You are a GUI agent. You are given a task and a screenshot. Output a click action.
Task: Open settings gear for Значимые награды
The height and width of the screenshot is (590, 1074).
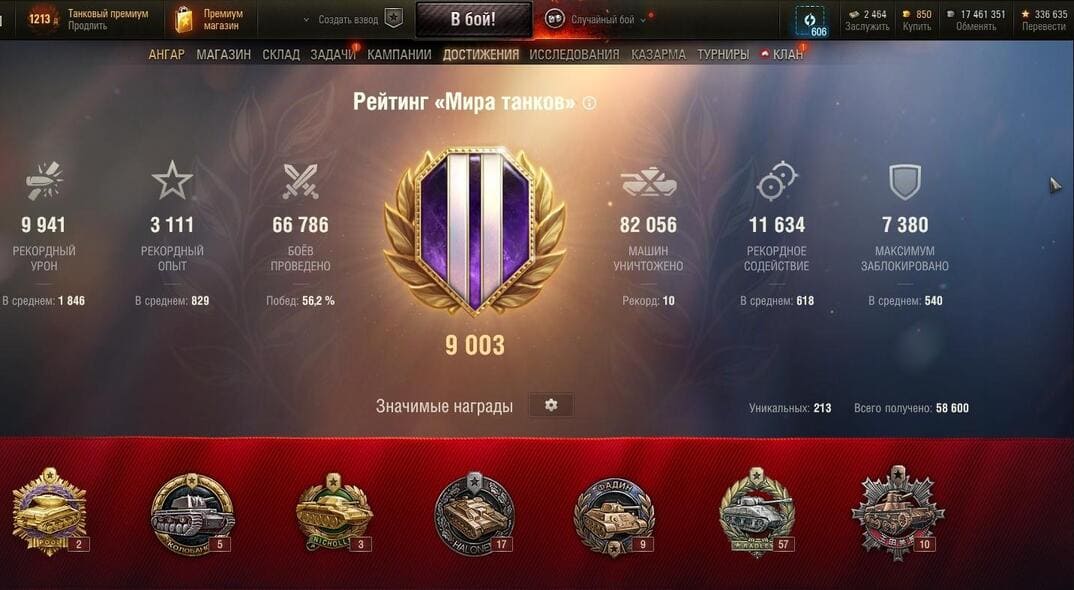point(551,406)
